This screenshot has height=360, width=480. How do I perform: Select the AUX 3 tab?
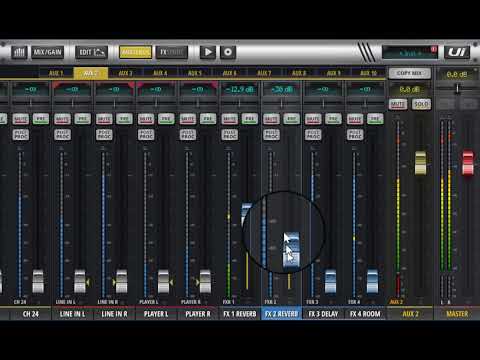coord(125,73)
